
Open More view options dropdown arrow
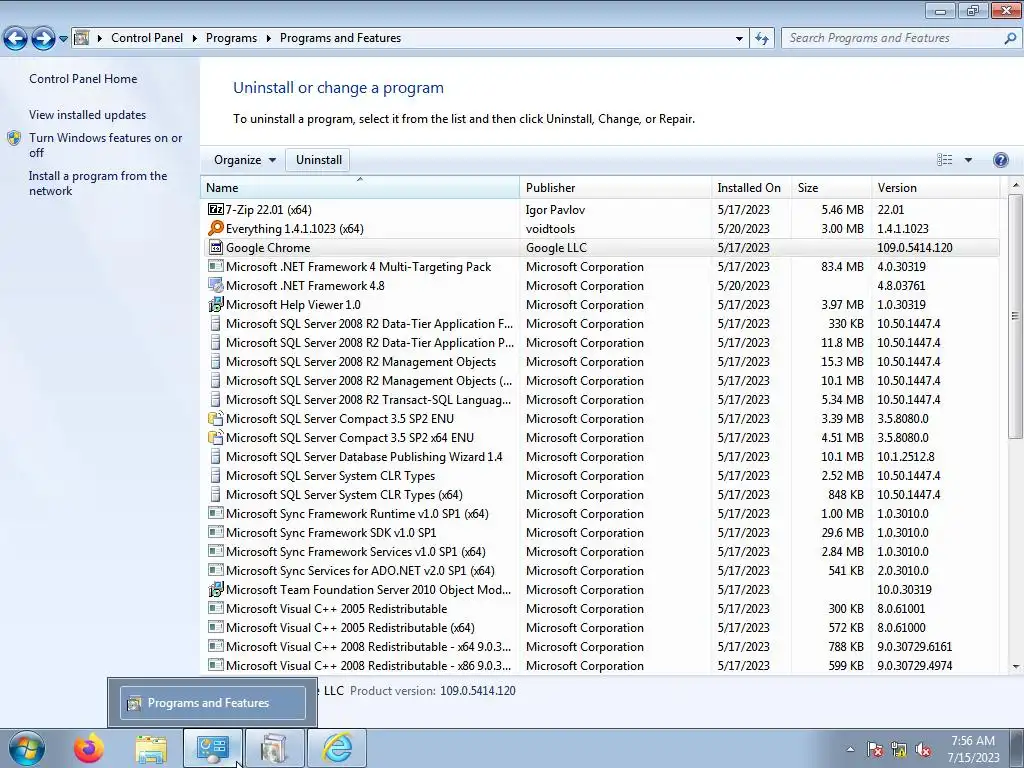coord(968,160)
